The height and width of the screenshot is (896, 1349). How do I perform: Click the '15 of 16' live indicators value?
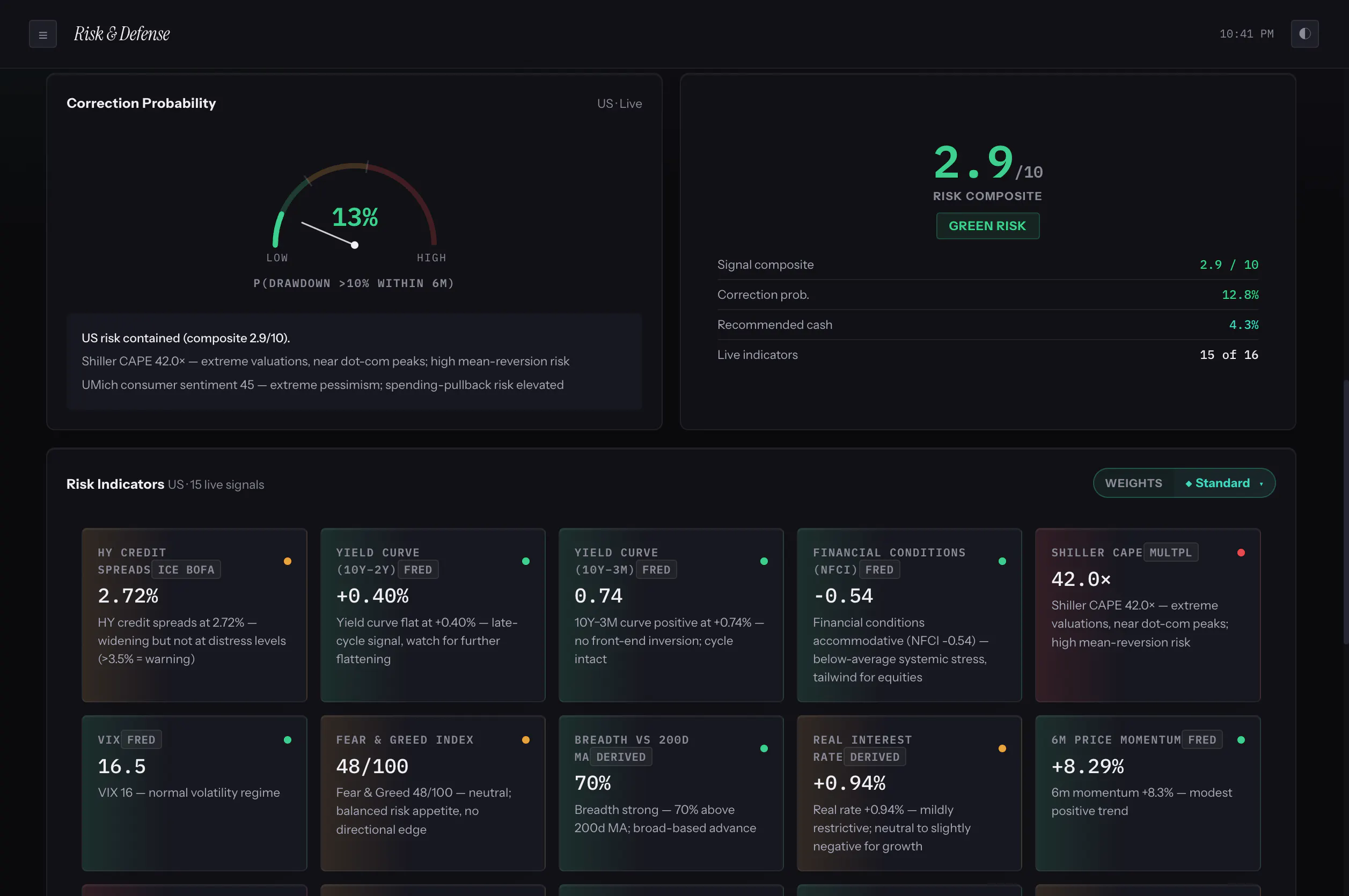pos(1229,355)
